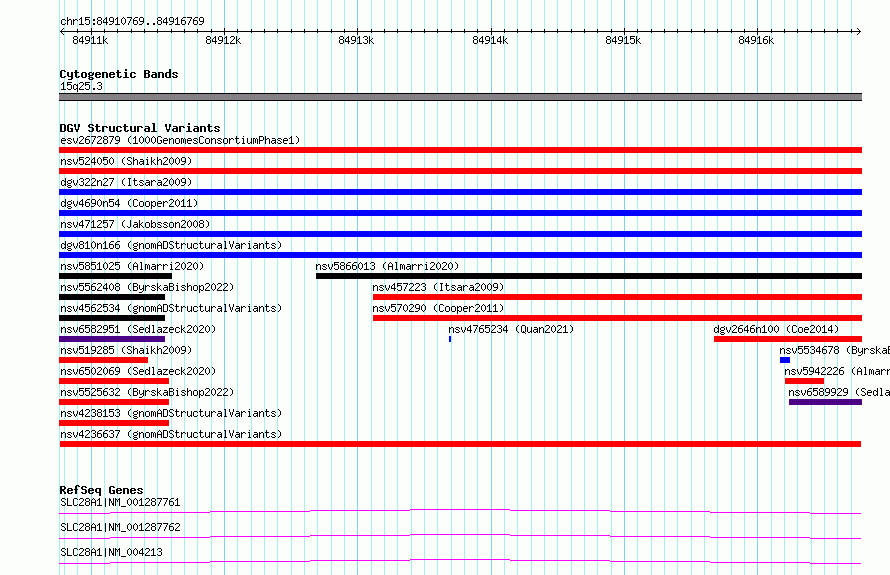The image size is (890, 575).
Task: Click the nsv5851025 (Almarri2020) label
Action: (x=132, y=266)
